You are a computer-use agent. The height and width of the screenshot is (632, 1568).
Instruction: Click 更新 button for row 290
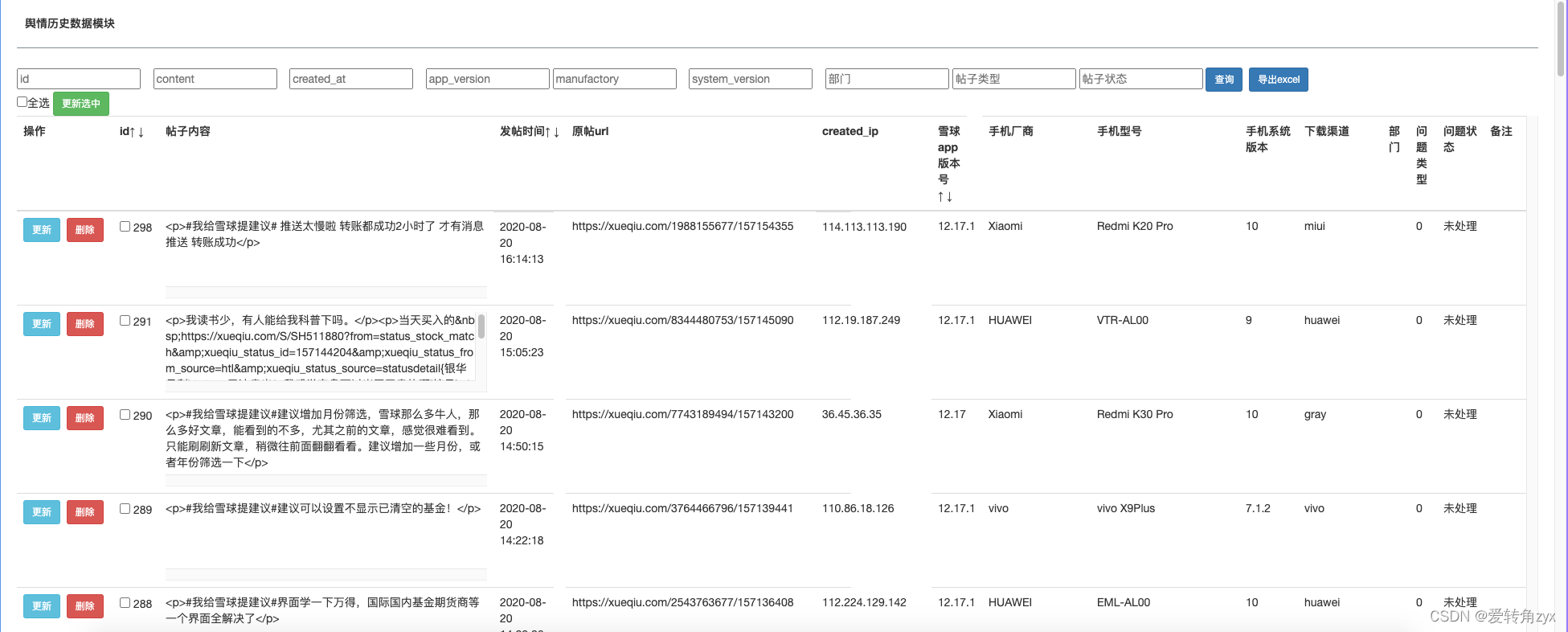(42, 418)
